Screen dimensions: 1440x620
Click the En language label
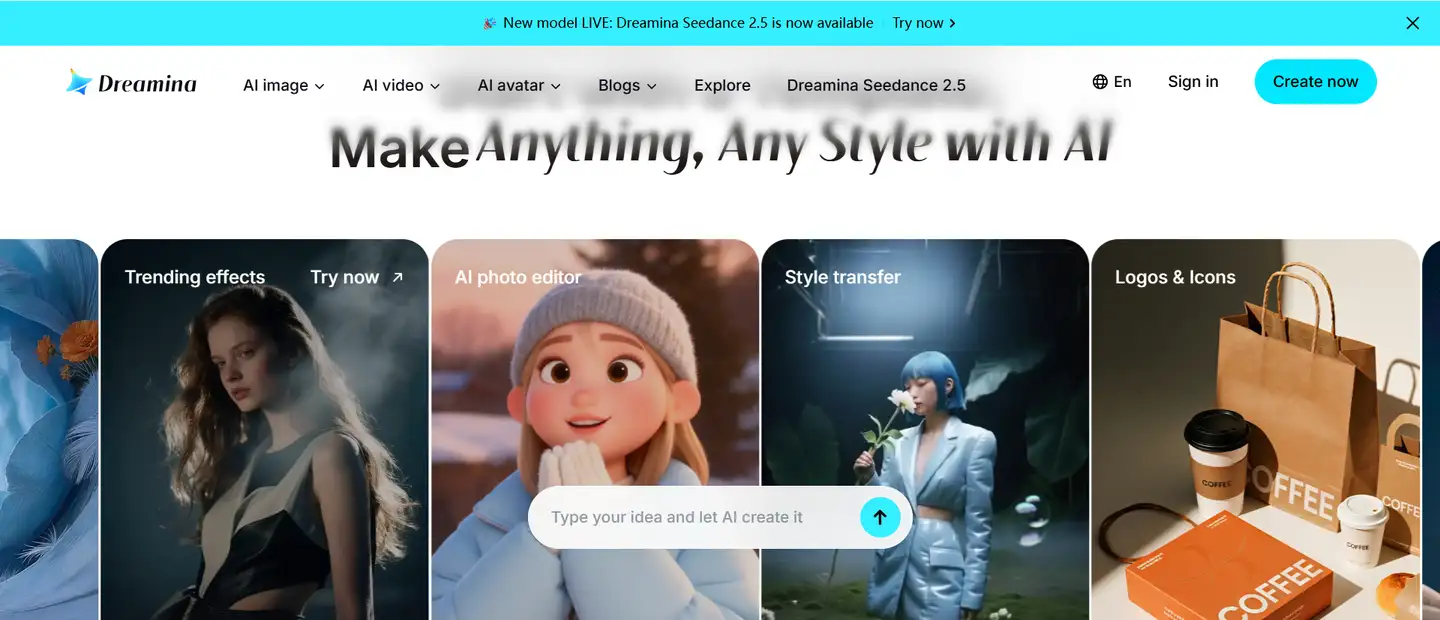click(x=1123, y=82)
